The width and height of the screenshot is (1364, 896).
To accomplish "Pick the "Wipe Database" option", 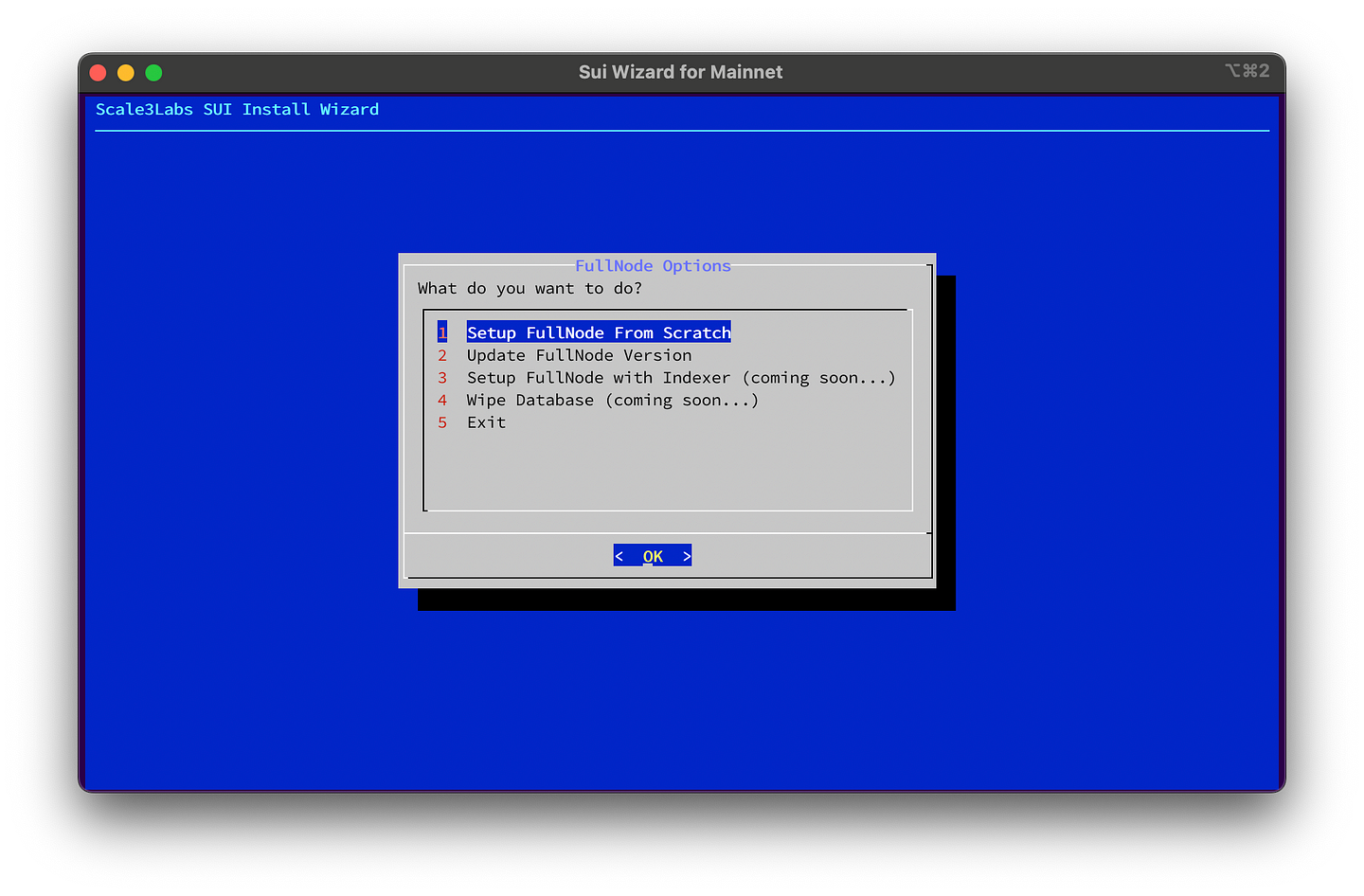I will [x=611, y=400].
